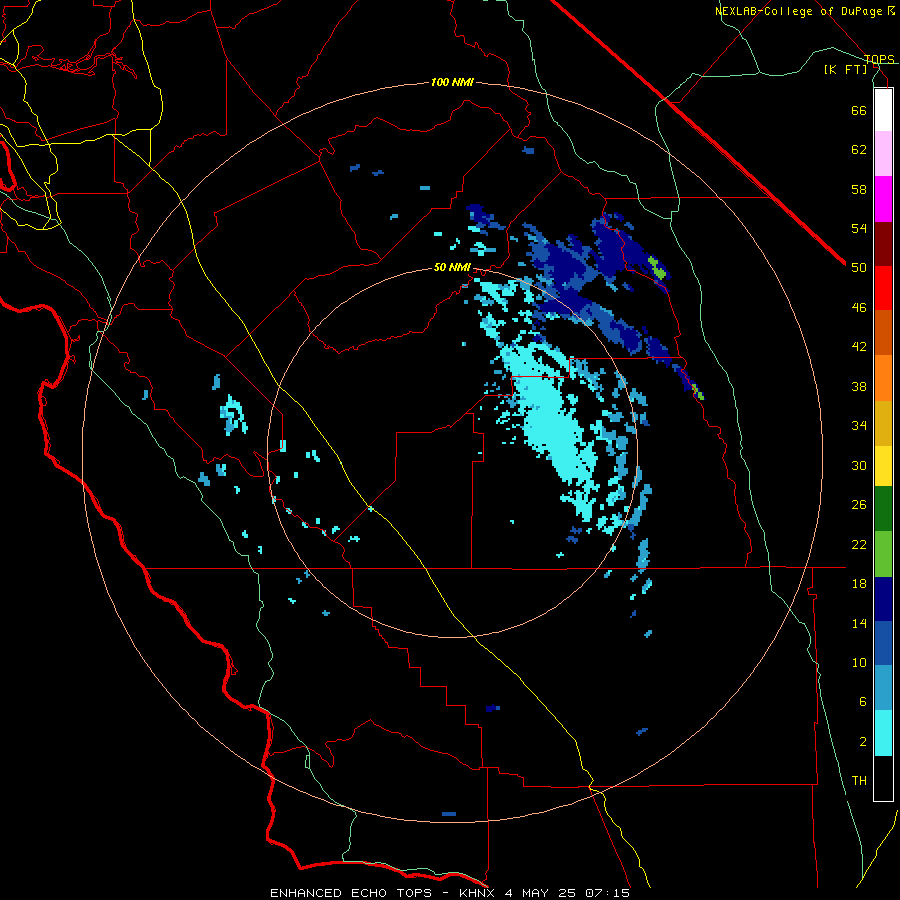The height and width of the screenshot is (900, 900).
Task: Click the '50' legend value
Action: [859, 268]
